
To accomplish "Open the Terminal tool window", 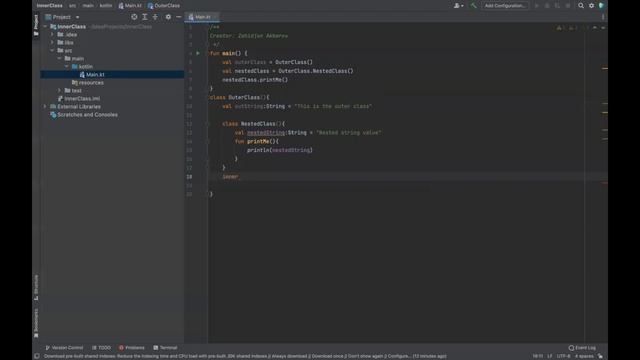I will click(165, 348).
